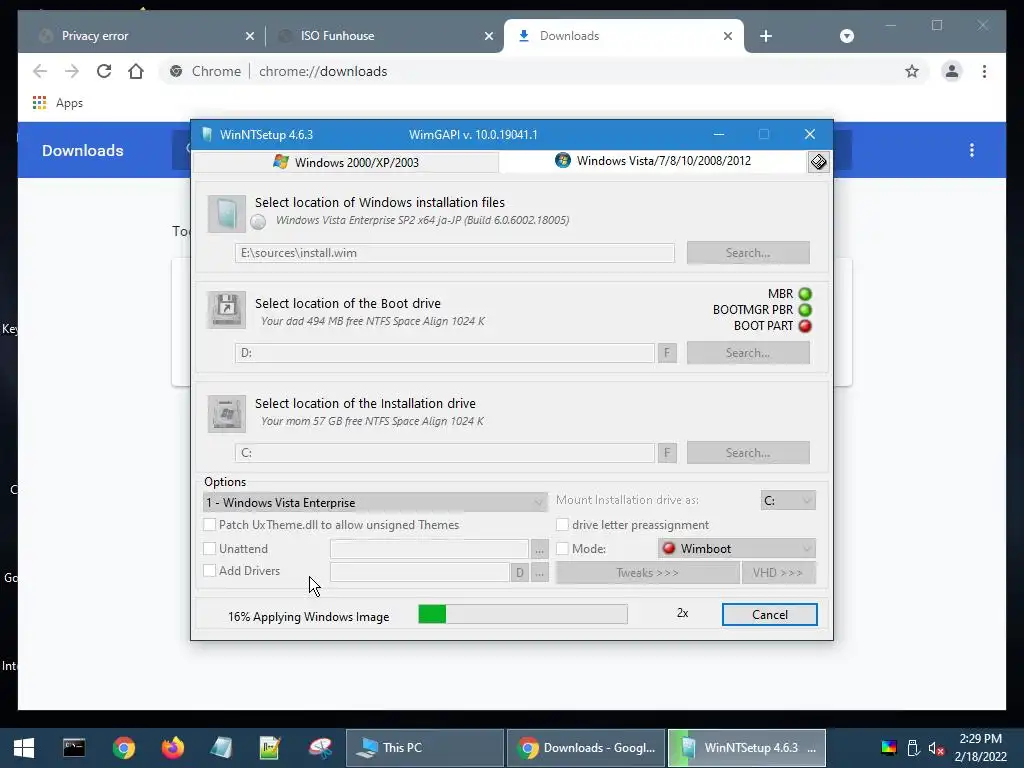Switch to the Windows Vista/7/8/10/2008/2012 tab
The image size is (1024, 768).
point(653,161)
